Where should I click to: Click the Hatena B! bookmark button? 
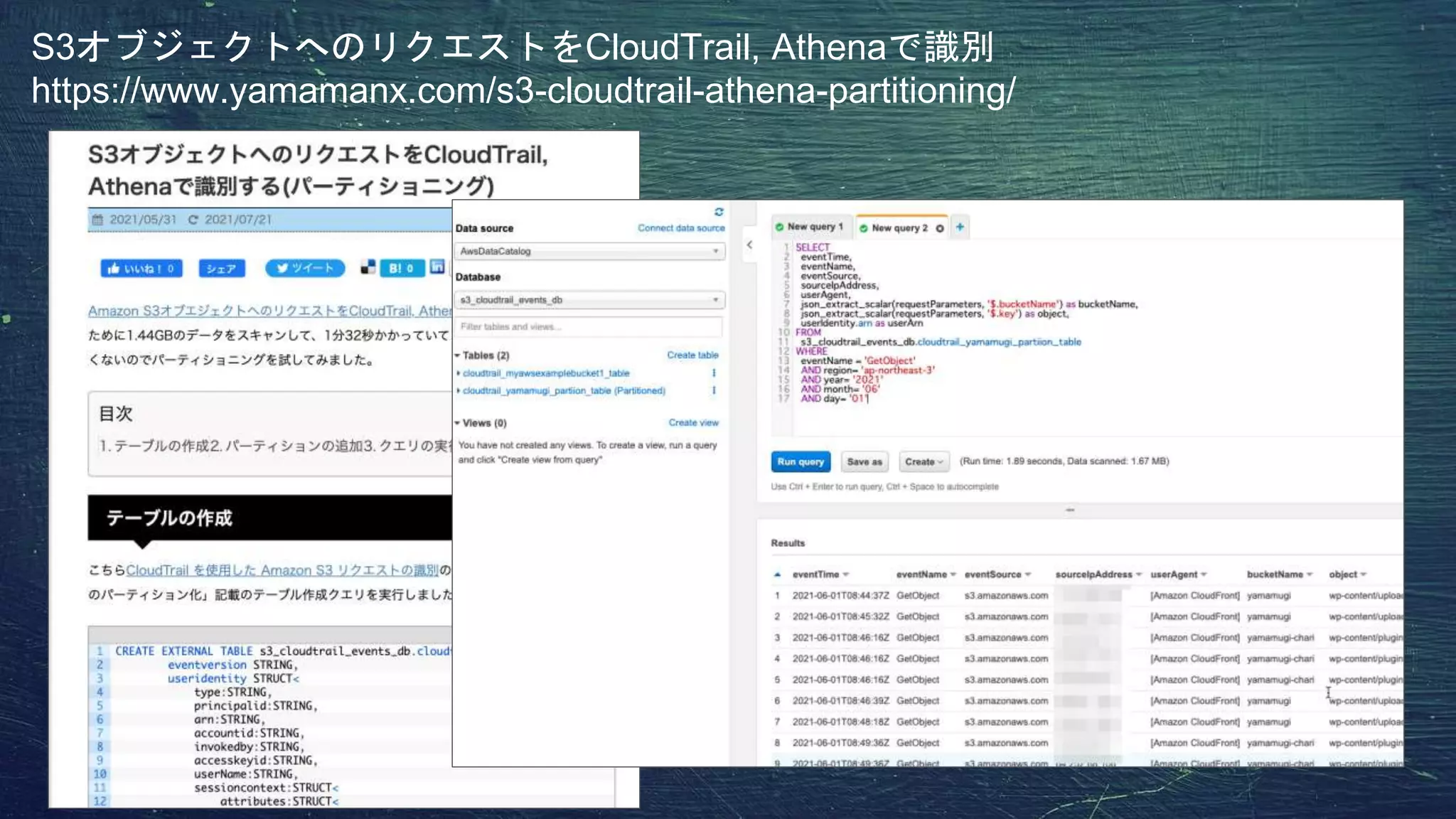[x=402, y=268]
